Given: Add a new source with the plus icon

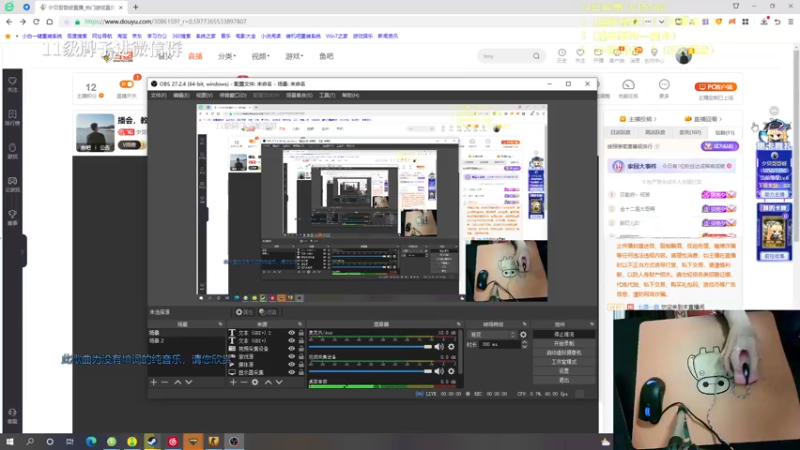Looking at the screenshot, I should point(233,382).
